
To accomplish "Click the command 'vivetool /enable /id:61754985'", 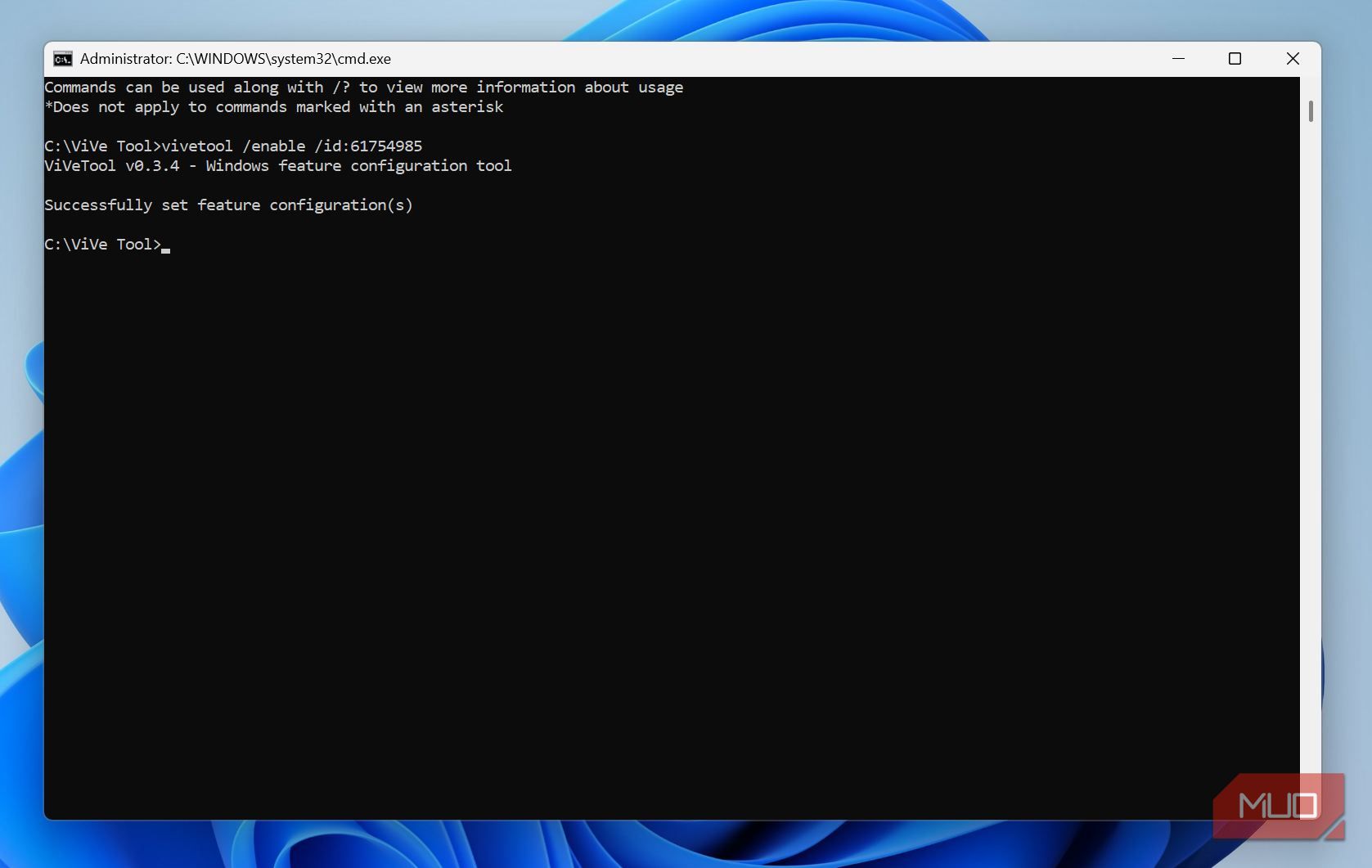I will tap(292, 146).
